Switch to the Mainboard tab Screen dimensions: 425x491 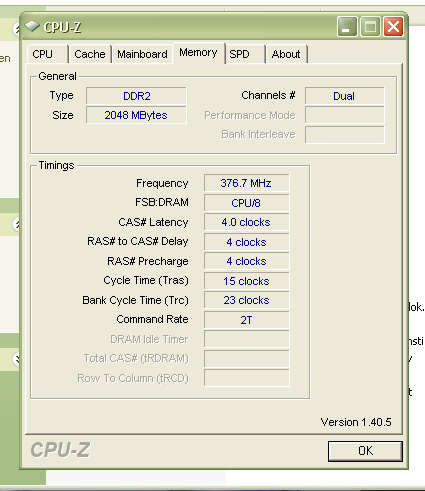(142, 54)
